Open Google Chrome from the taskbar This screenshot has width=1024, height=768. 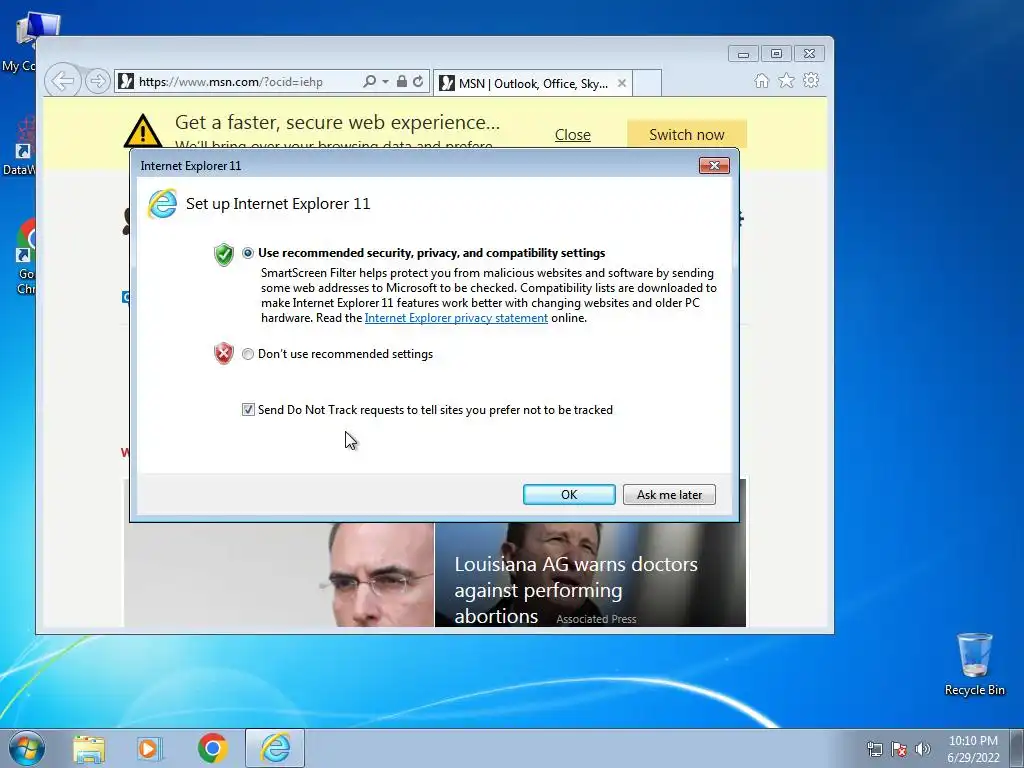(x=212, y=748)
